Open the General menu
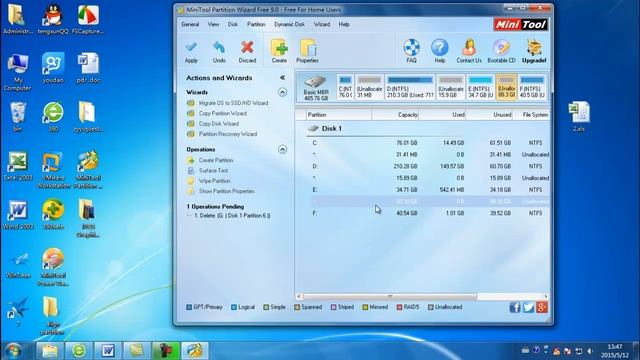The height and width of the screenshot is (360, 640). point(190,24)
